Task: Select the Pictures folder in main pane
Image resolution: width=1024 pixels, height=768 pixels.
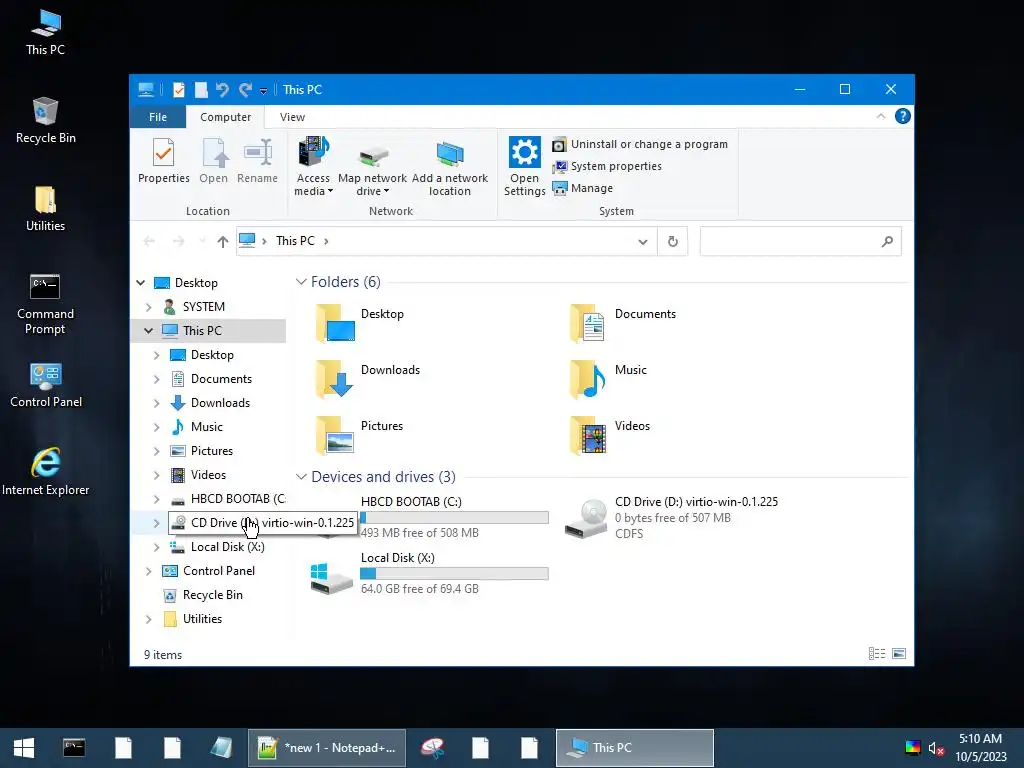Action: (359, 436)
